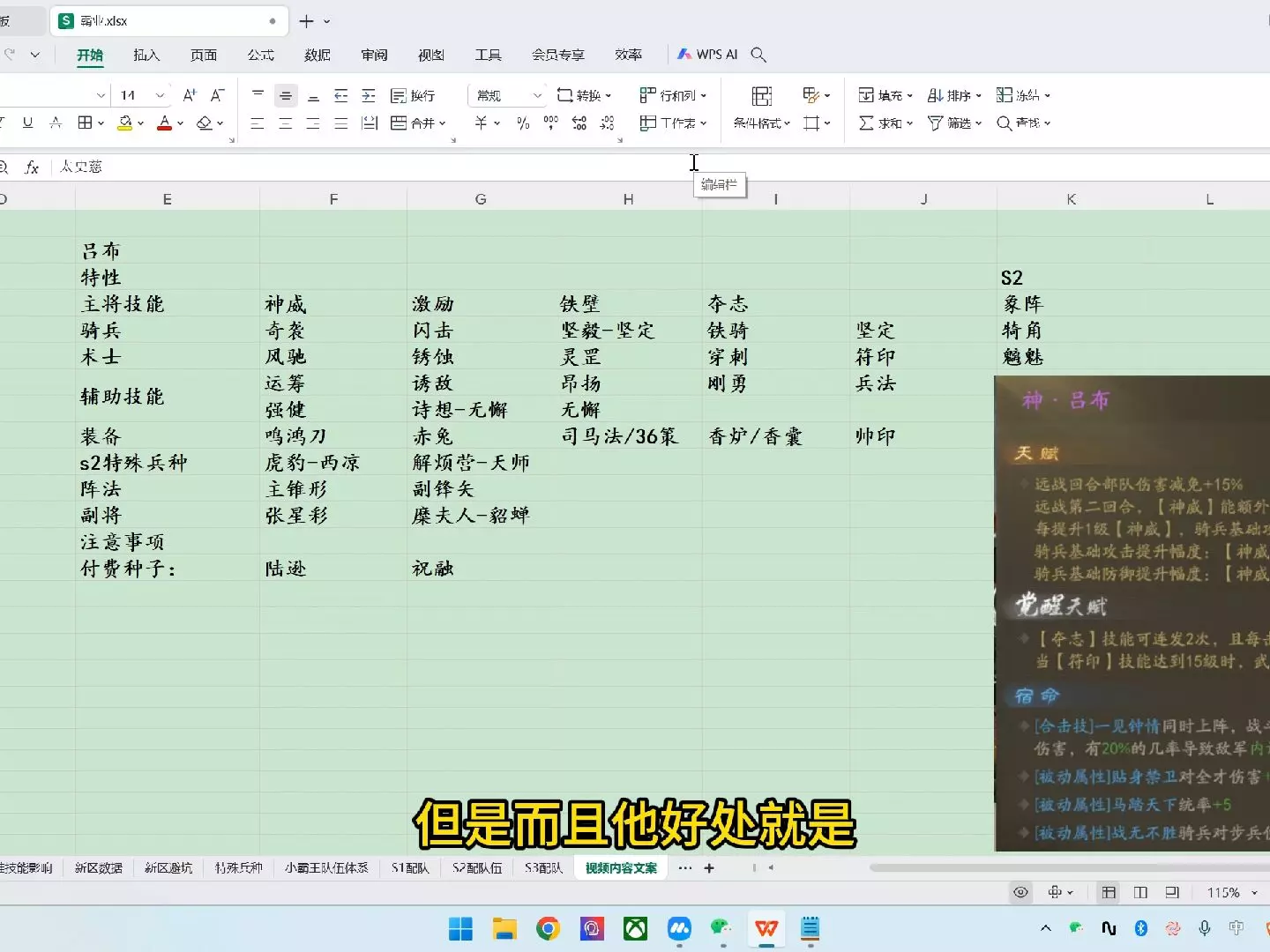Click the eraser clear-format icon
Screen dimensions: 1270x952
click(205, 123)
